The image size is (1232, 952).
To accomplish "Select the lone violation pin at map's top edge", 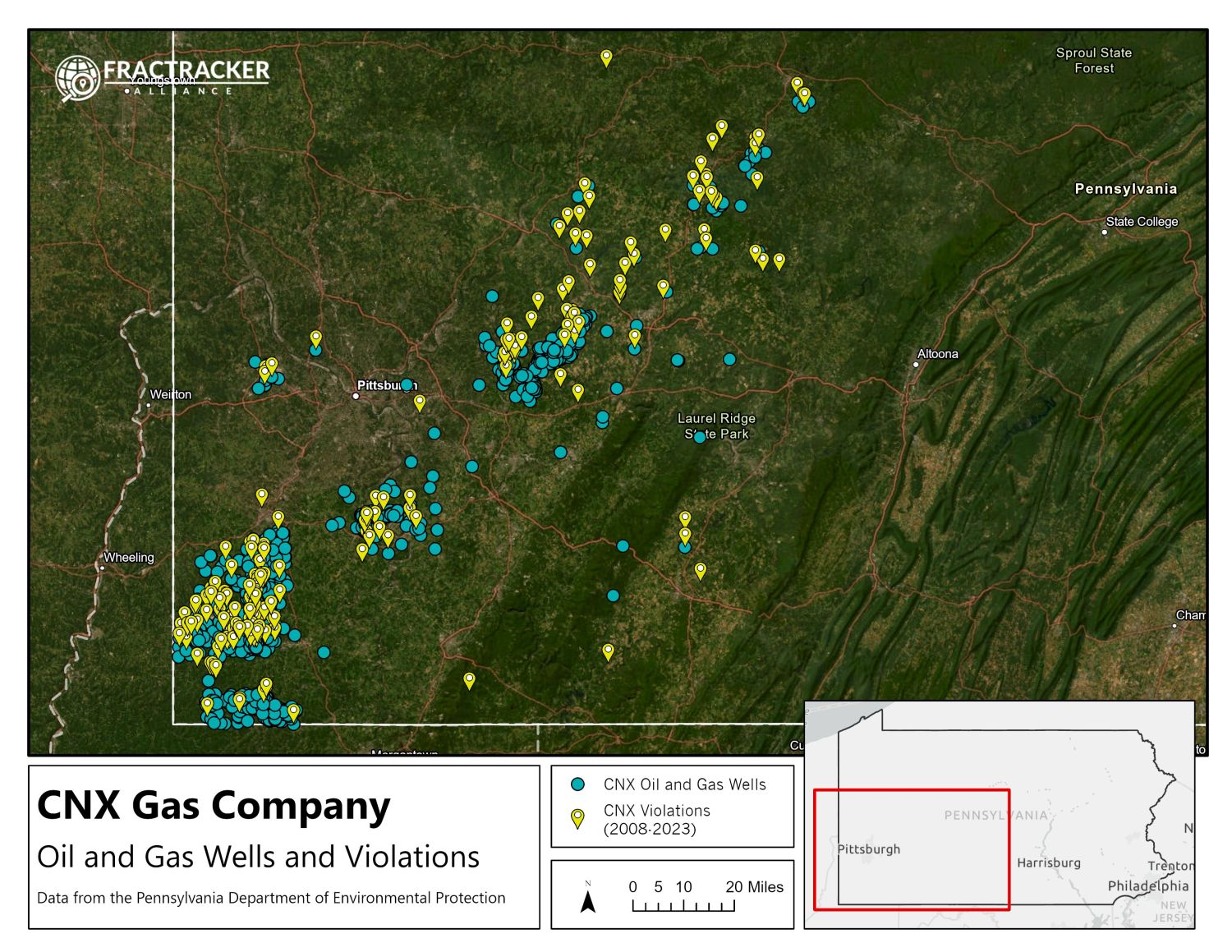I will tap(606, 57).
